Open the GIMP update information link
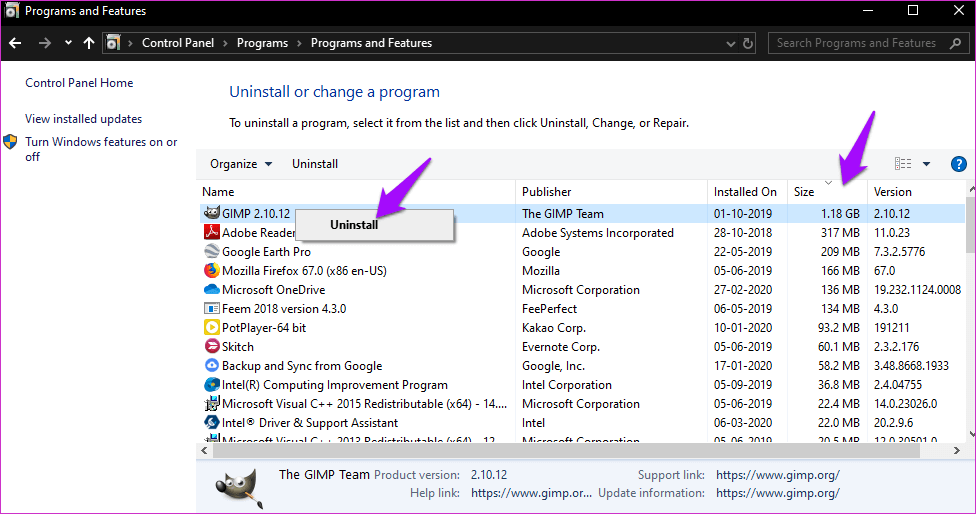The width and height of the screenshot is (976, 514). pyautogui.click(x=777, y=493)
